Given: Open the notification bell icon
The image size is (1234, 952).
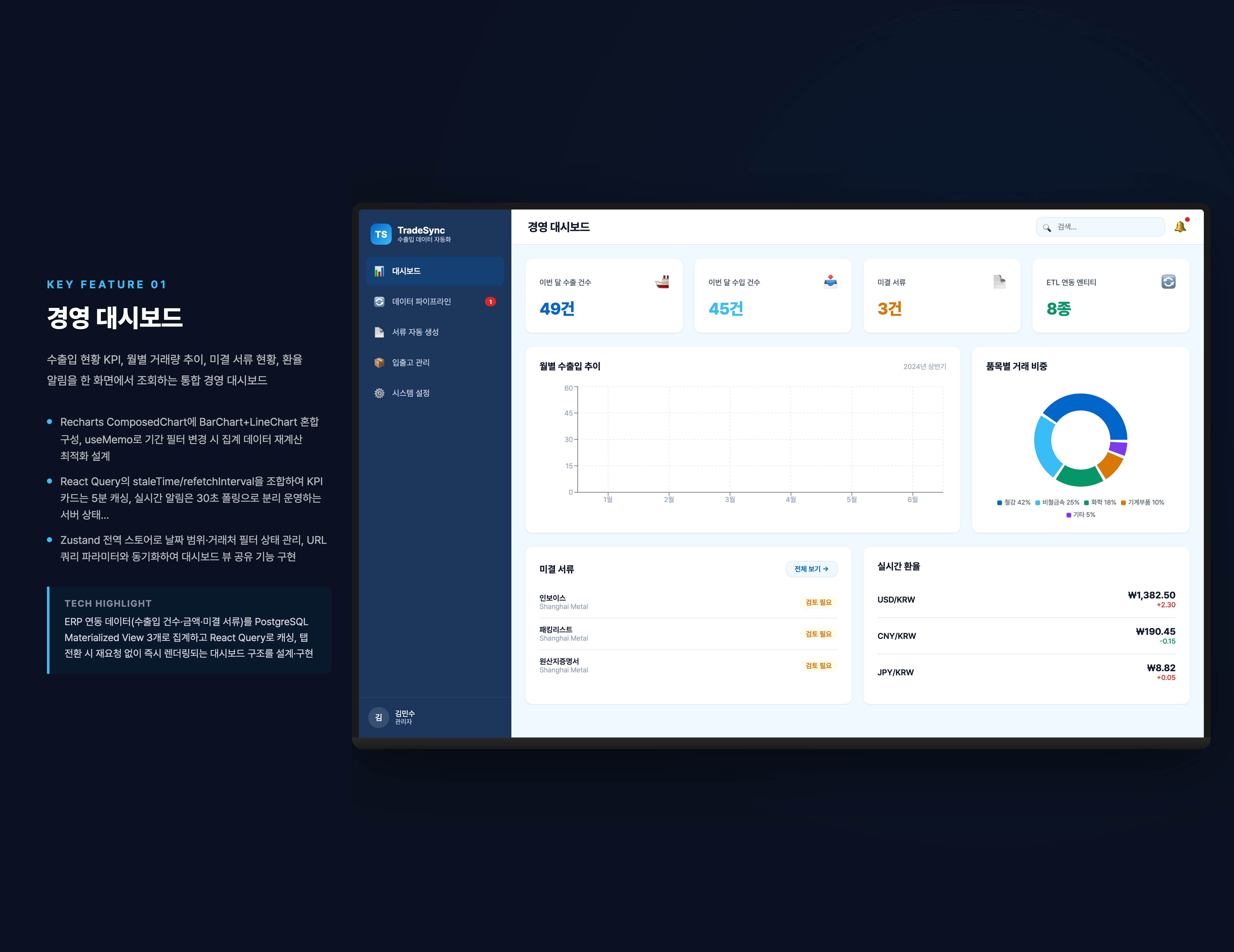Looking at the screenshot, I should click(1180, 227).
